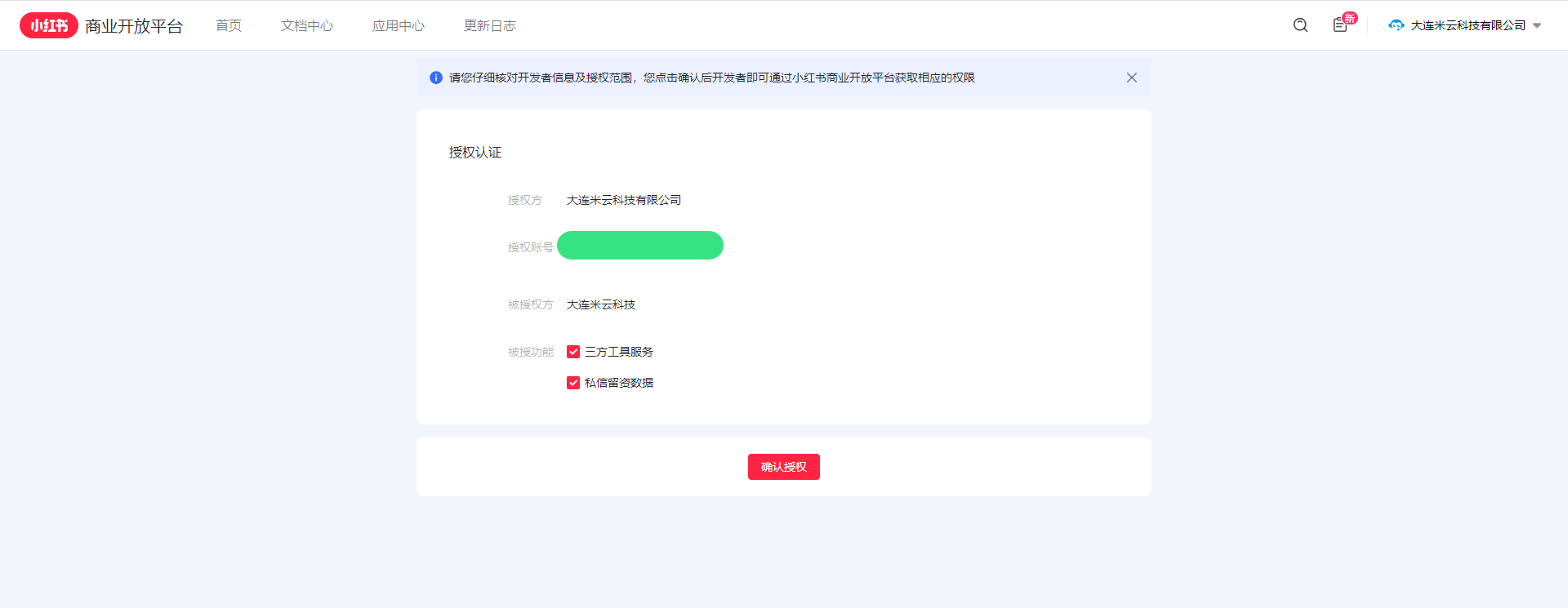Image resolution: width=1568 pixels, height=608 pixels.
Task: Expand the account dropdown arrow
Action: pos(1537,25)
